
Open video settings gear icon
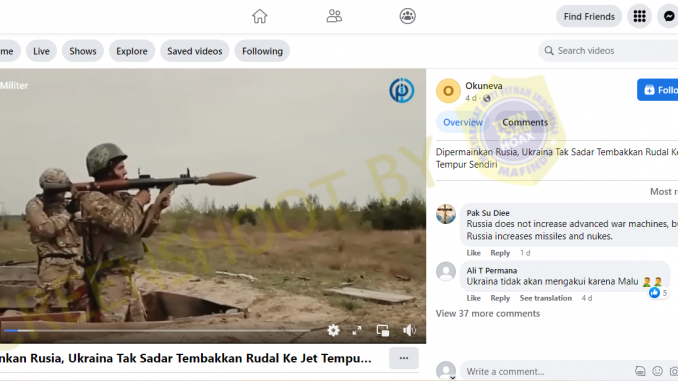333,331
